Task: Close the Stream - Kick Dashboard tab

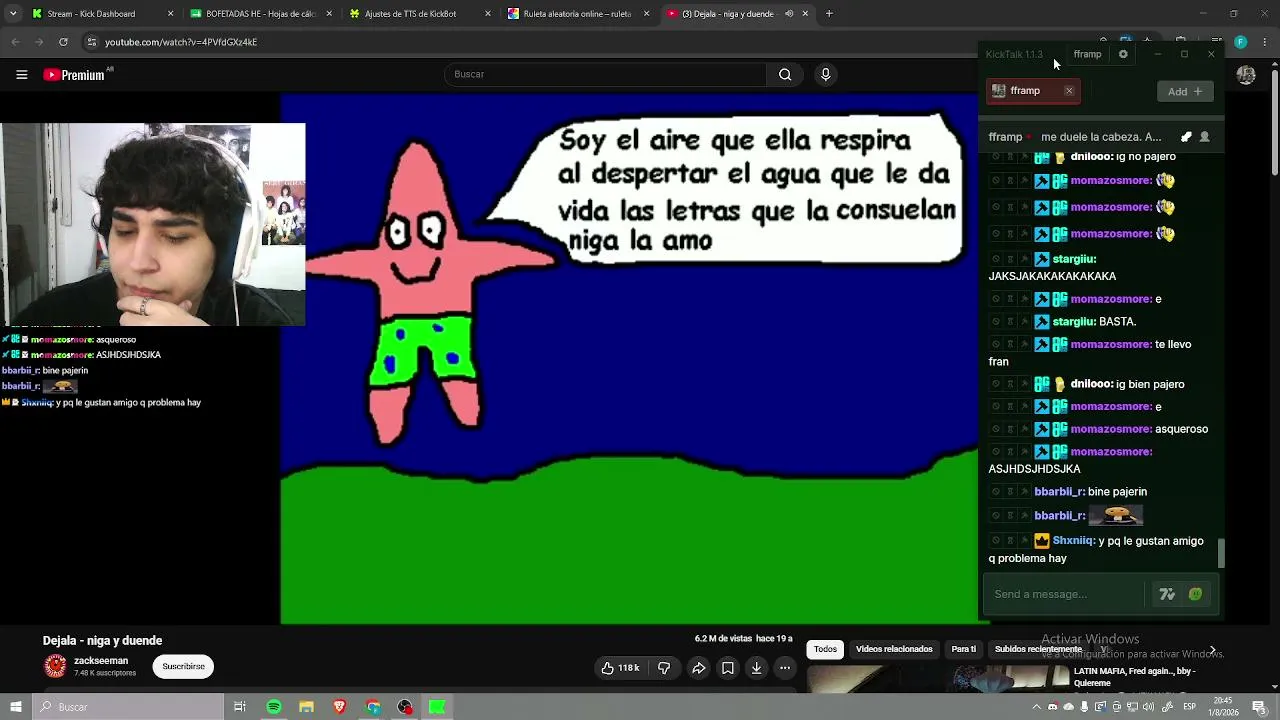Action: pyautogui.click(x=170, y=14)
